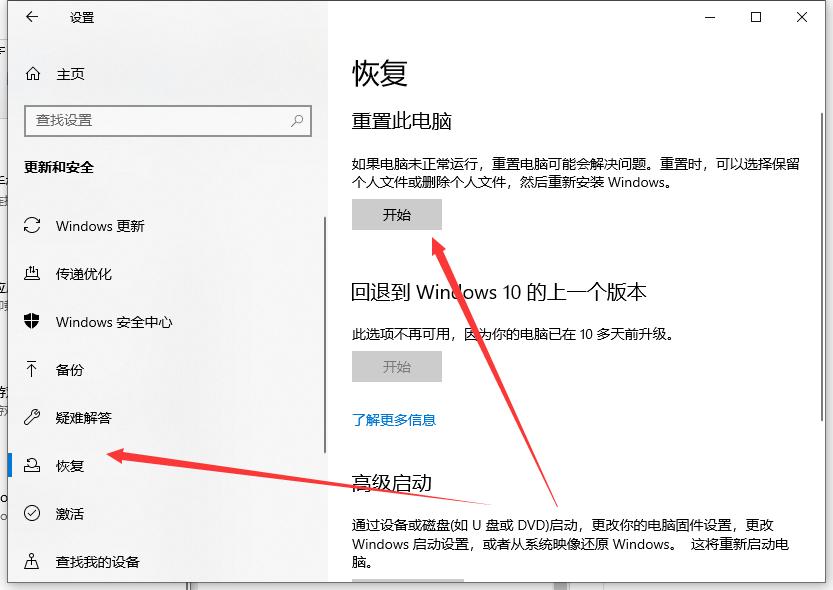833x590 pixels.
Task: Select the 恢复 recovery icon
Action: point(32,465)
